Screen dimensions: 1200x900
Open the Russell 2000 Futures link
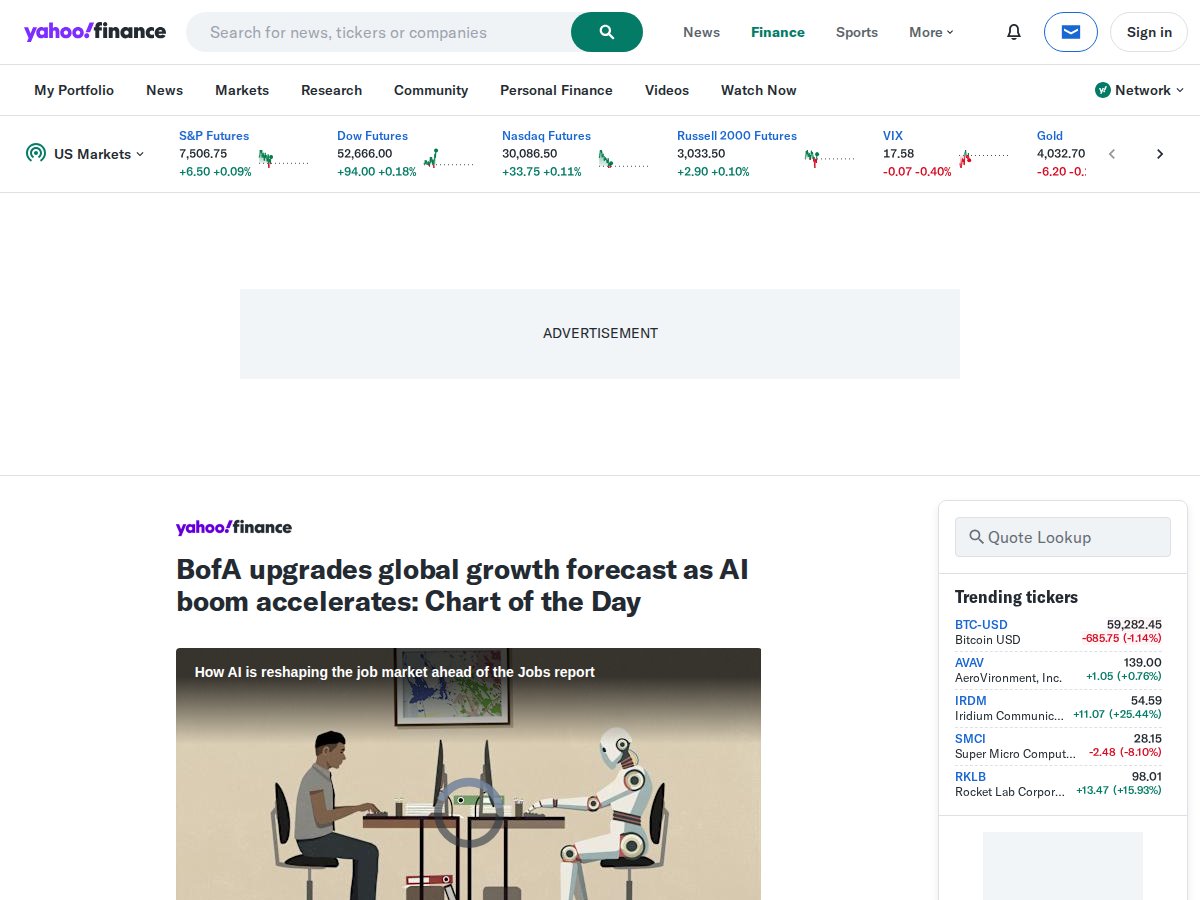point(737,136)
